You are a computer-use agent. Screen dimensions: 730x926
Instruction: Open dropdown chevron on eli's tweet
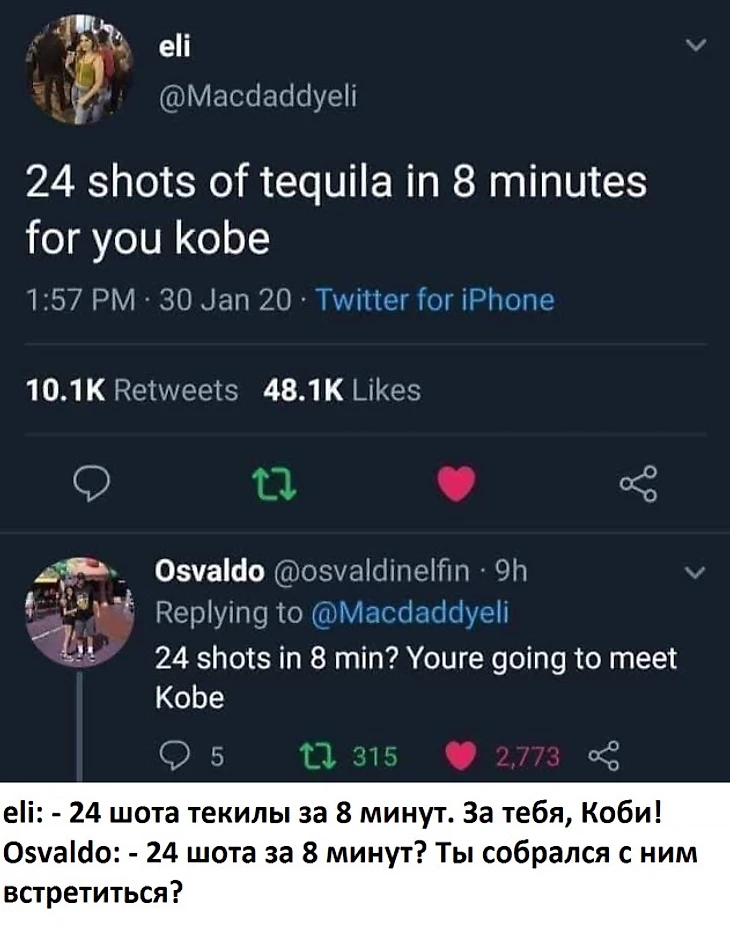click(697, 45)
